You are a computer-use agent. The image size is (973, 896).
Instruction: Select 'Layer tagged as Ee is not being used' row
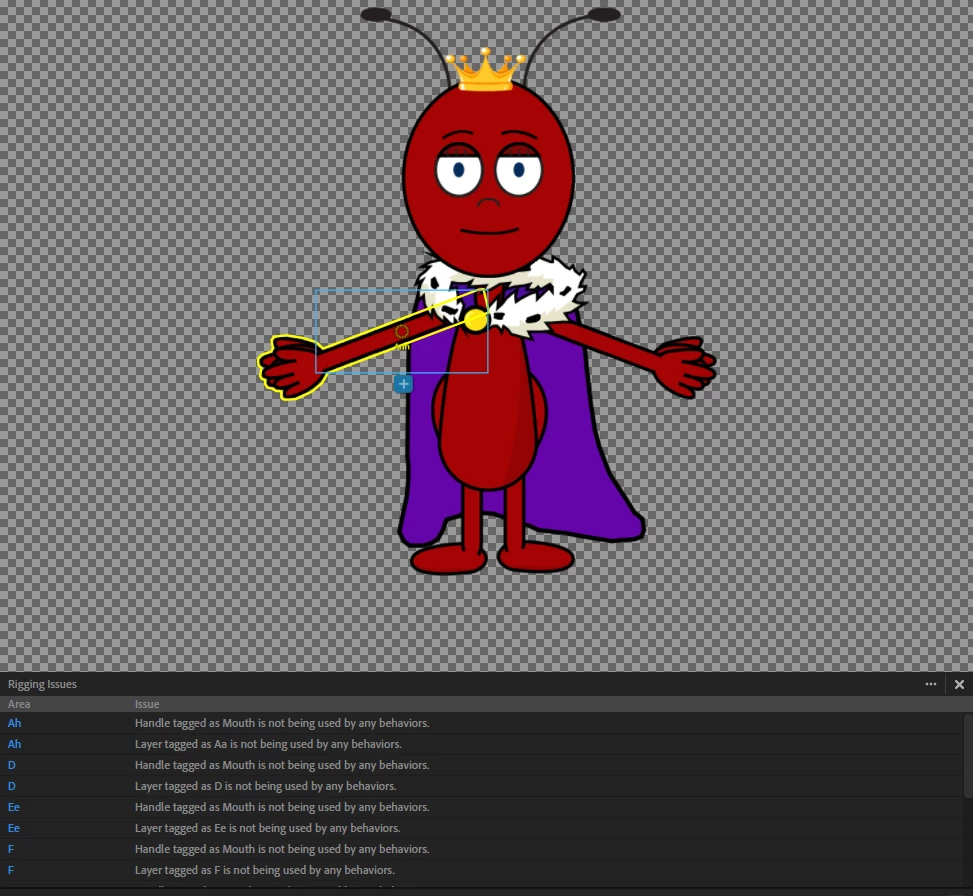[x=482, y=828]
